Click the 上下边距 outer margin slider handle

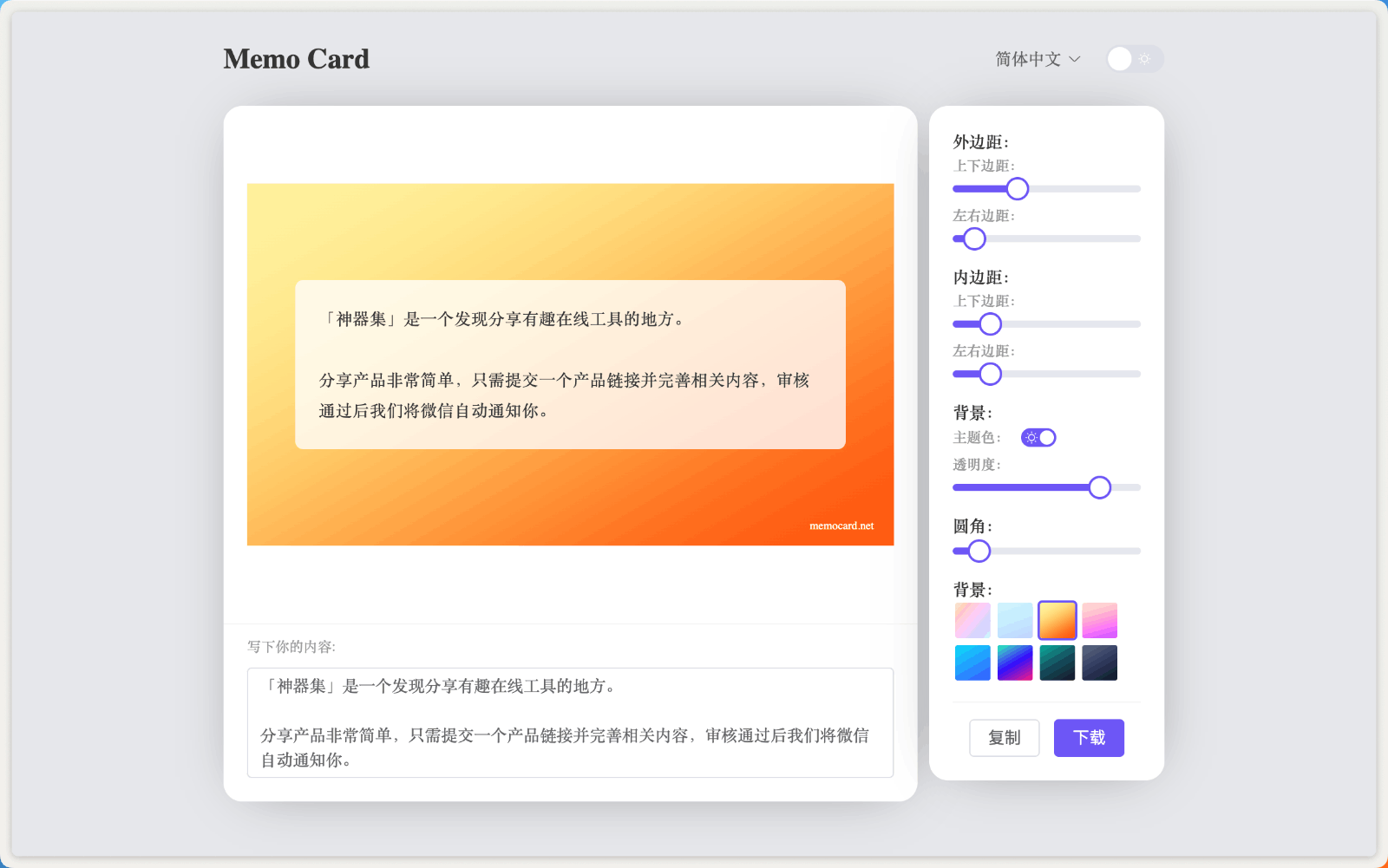[x=1017, y=188]
